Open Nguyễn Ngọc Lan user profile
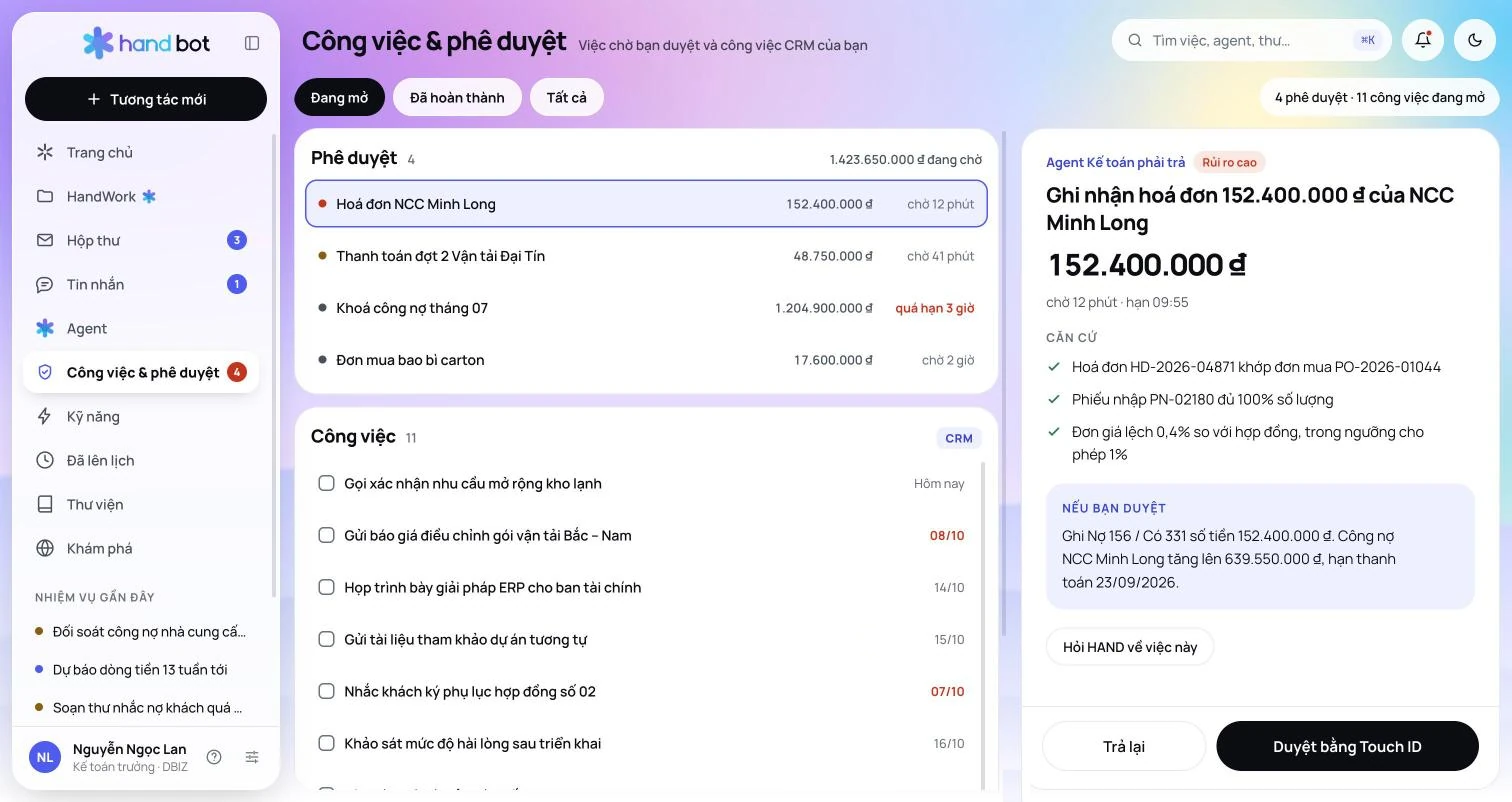 (109, 757)
